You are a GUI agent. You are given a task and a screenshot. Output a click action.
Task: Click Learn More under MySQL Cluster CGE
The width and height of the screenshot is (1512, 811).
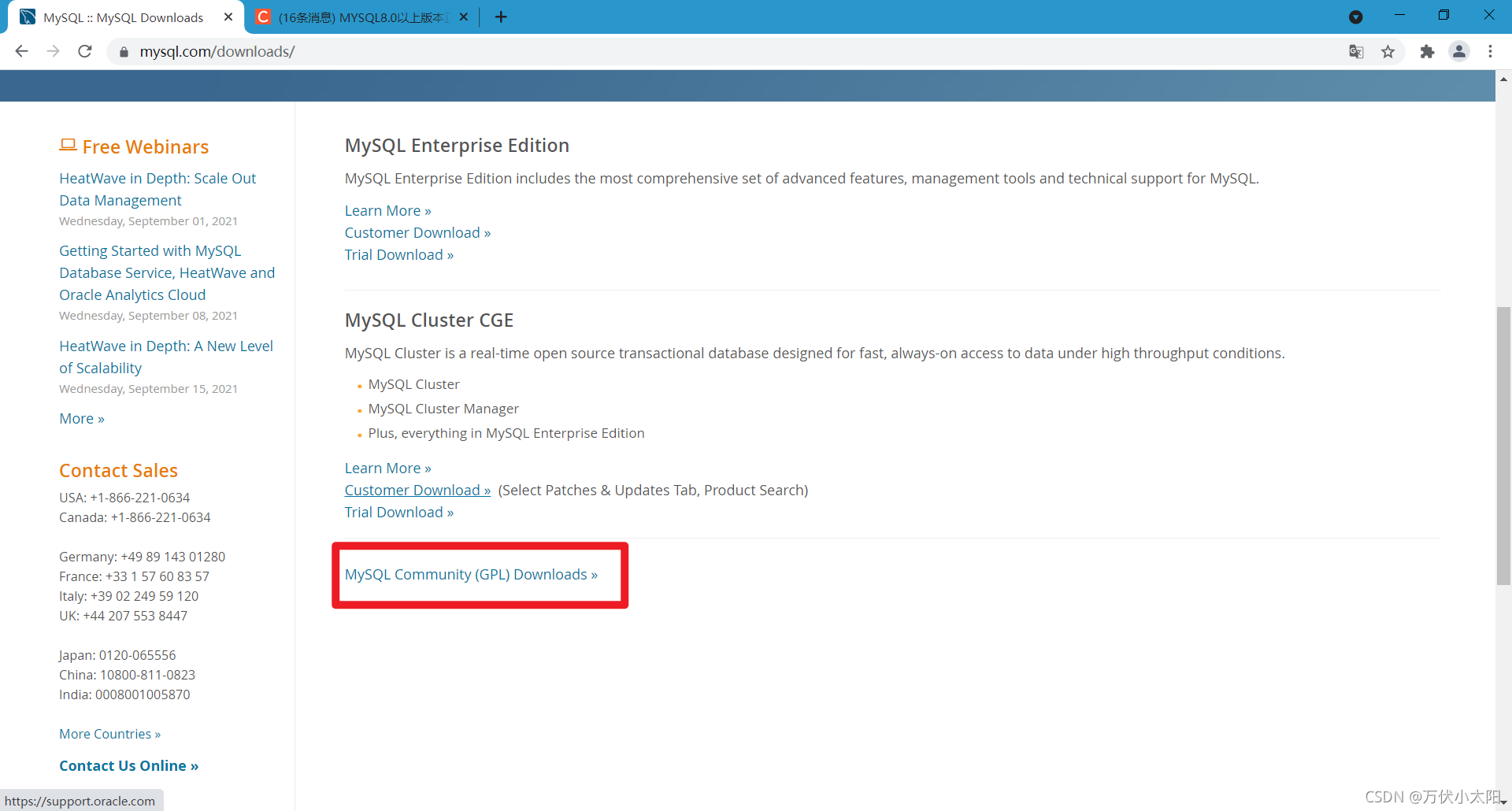pyautogui.click(x=387, y=468)
